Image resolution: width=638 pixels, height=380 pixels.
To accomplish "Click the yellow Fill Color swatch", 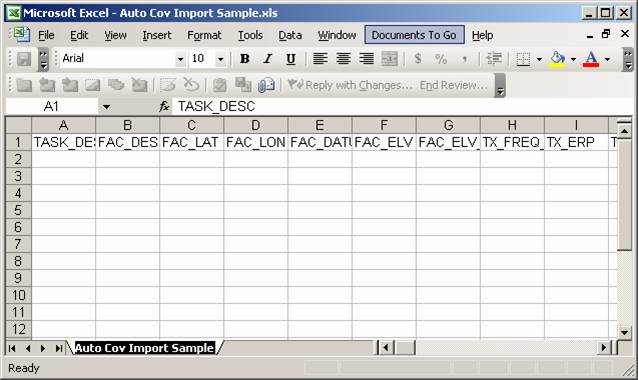I will [x=557, y=59].
